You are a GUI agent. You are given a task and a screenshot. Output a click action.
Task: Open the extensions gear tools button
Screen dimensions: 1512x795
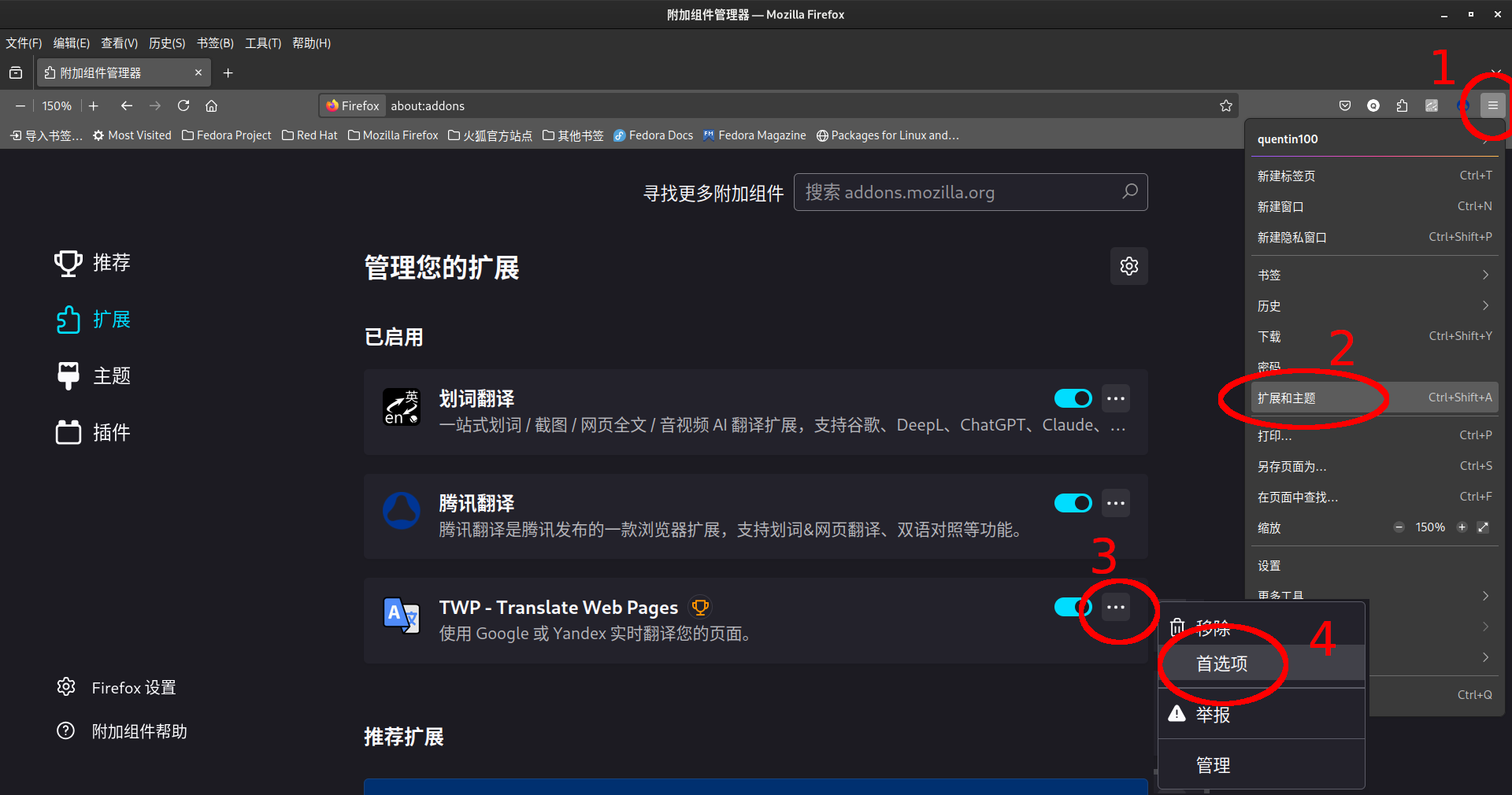1128,266
